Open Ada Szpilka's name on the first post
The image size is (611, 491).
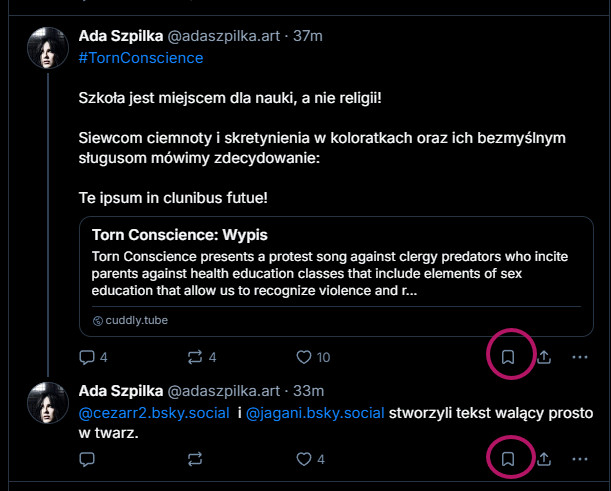[x=119, y=36]
